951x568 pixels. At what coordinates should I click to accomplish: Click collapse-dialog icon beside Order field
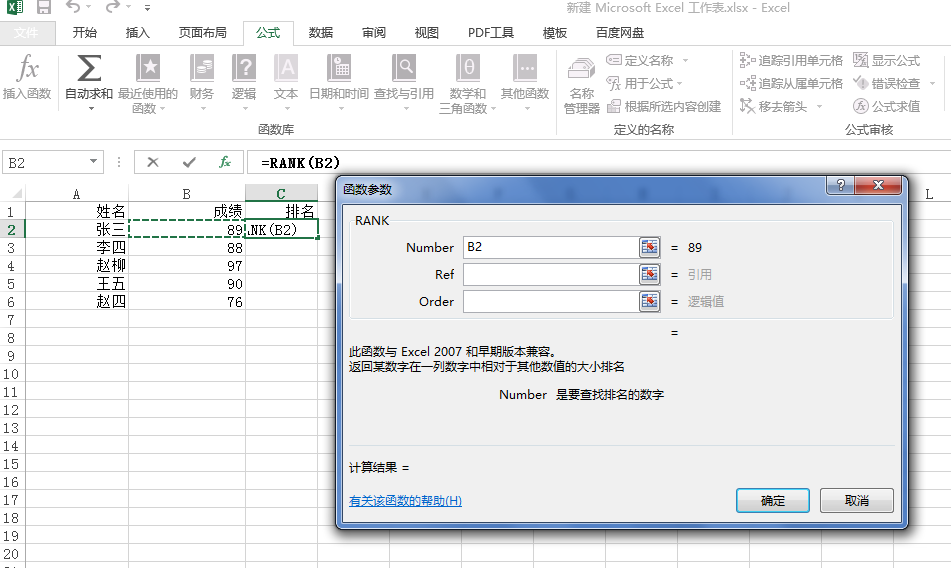tap(650, 301)
